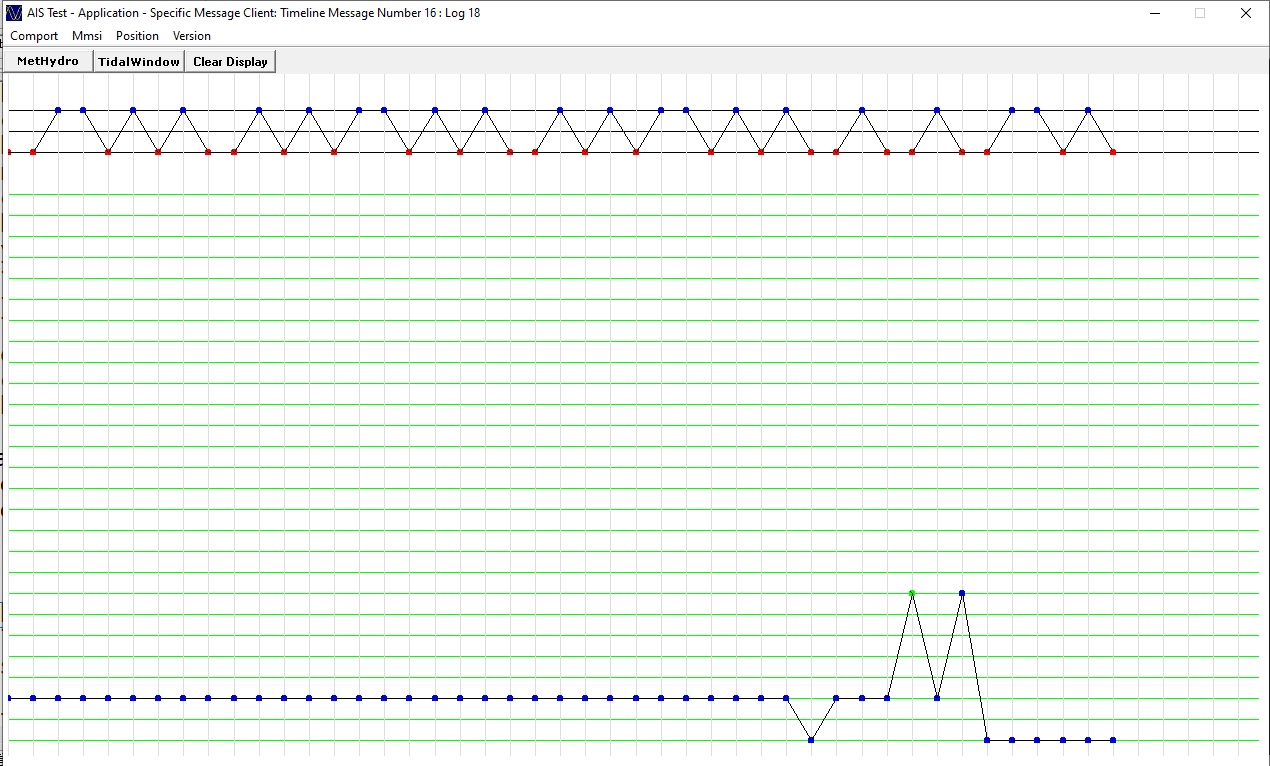Minimize the AIS Test window
This screenshot has width=1270, height=766.
point(1155,14)
